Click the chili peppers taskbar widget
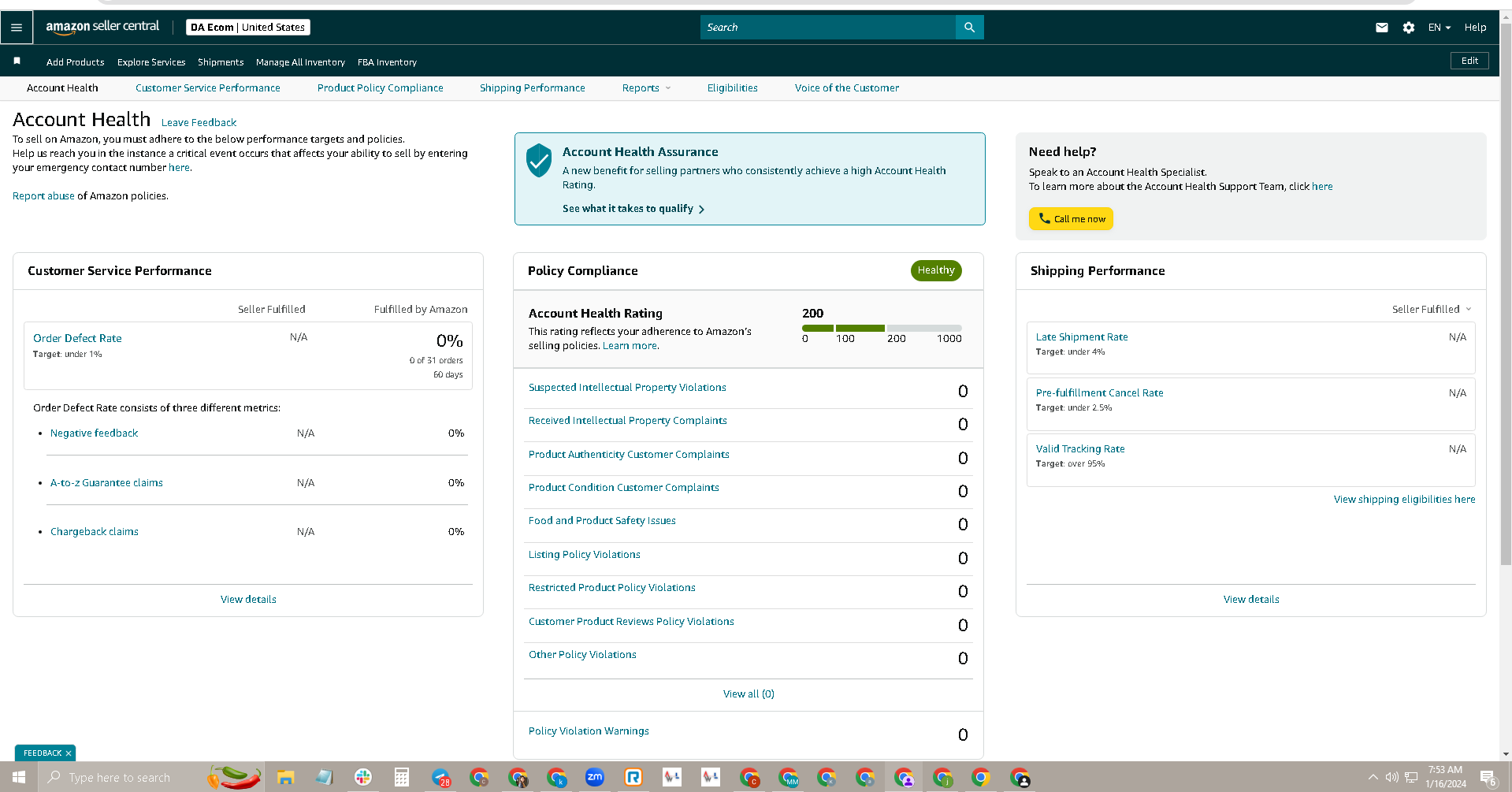Screen dimensions: 1512x792 [x=234, y=778]
